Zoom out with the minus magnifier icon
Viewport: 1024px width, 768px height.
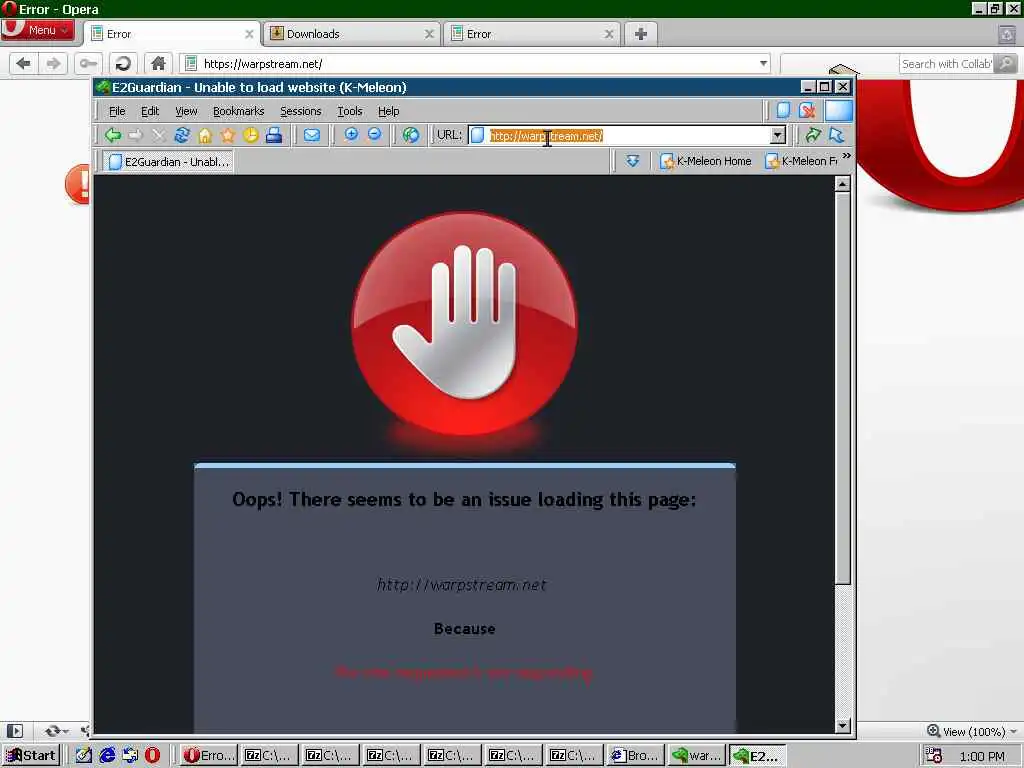tap(374, 135)
